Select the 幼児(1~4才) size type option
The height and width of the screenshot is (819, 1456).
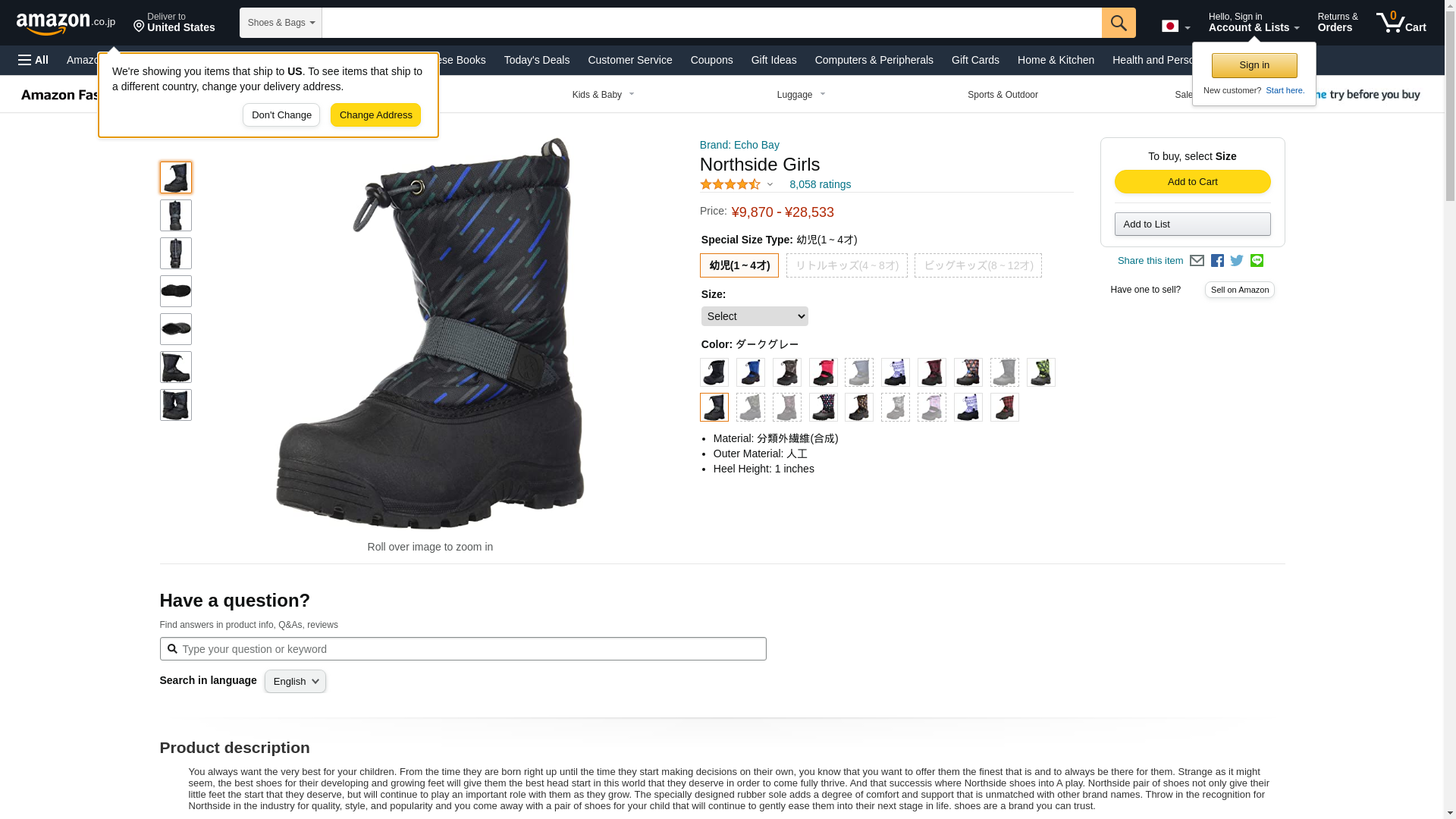[x=739, y=265]
